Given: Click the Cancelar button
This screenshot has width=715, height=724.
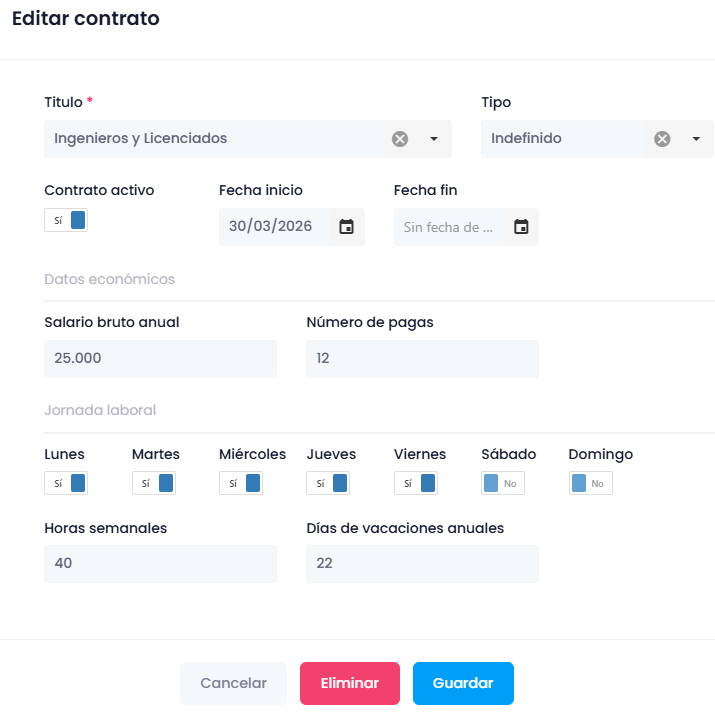Looking at the screenshot, I should point(234,683).
